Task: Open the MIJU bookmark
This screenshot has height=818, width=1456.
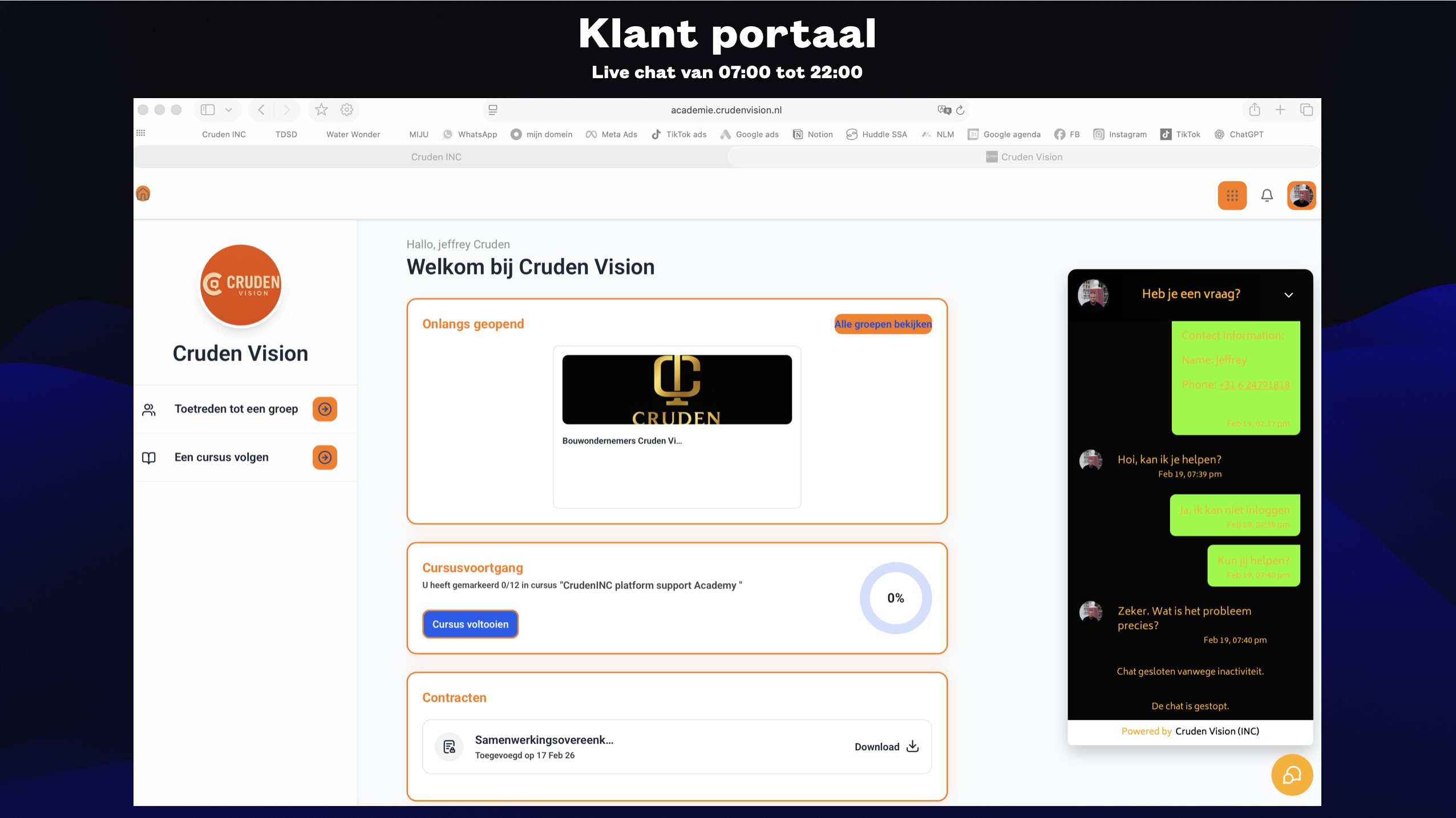Action: point(419,134)
